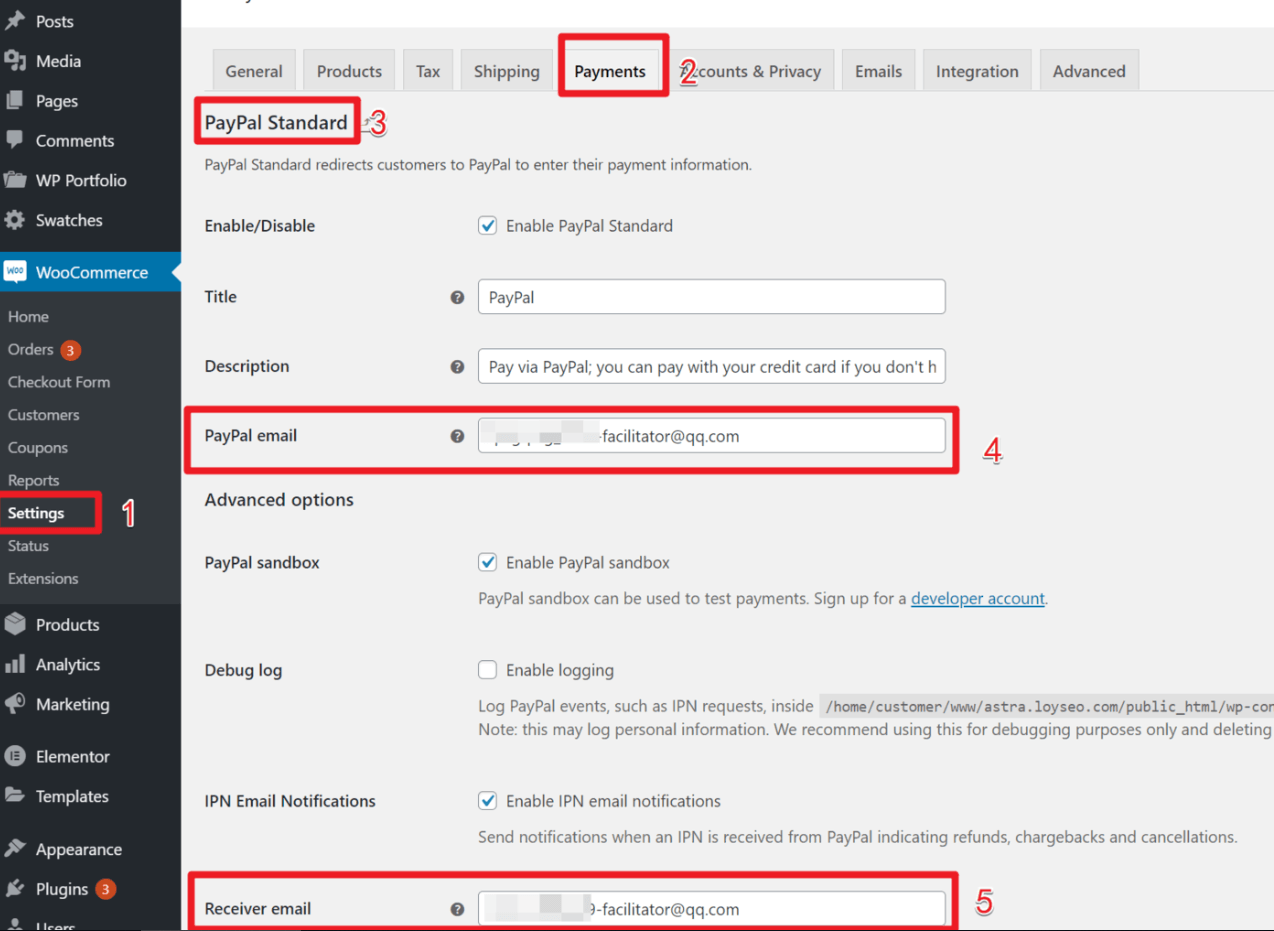Click the WooCommerce logo icon
1274x931 pixels.
pos(15,272)
